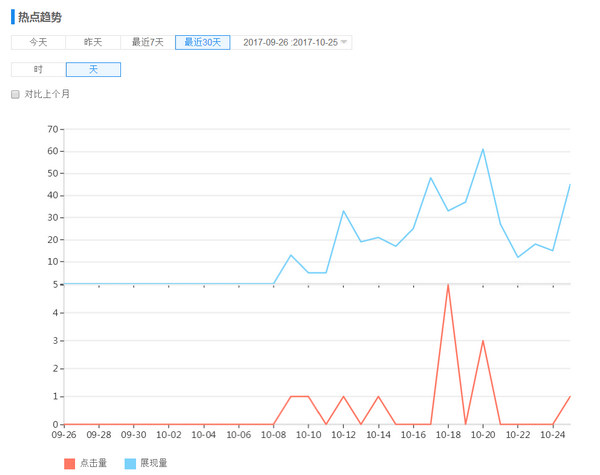Screen dimensions: 600x475
Task: Switch chart granularity to 天
Action: tap(93, 69)
